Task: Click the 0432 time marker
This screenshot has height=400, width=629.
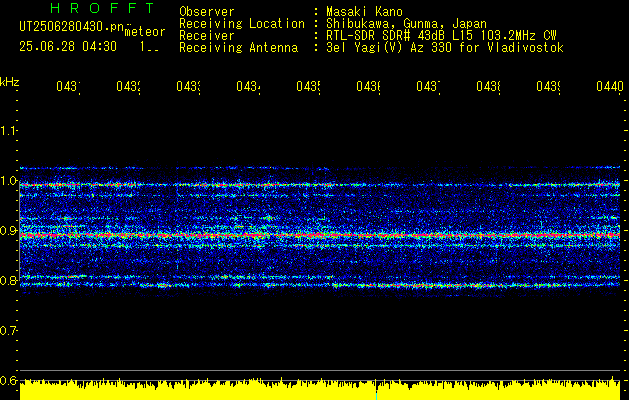Action: tap(128, 86)
